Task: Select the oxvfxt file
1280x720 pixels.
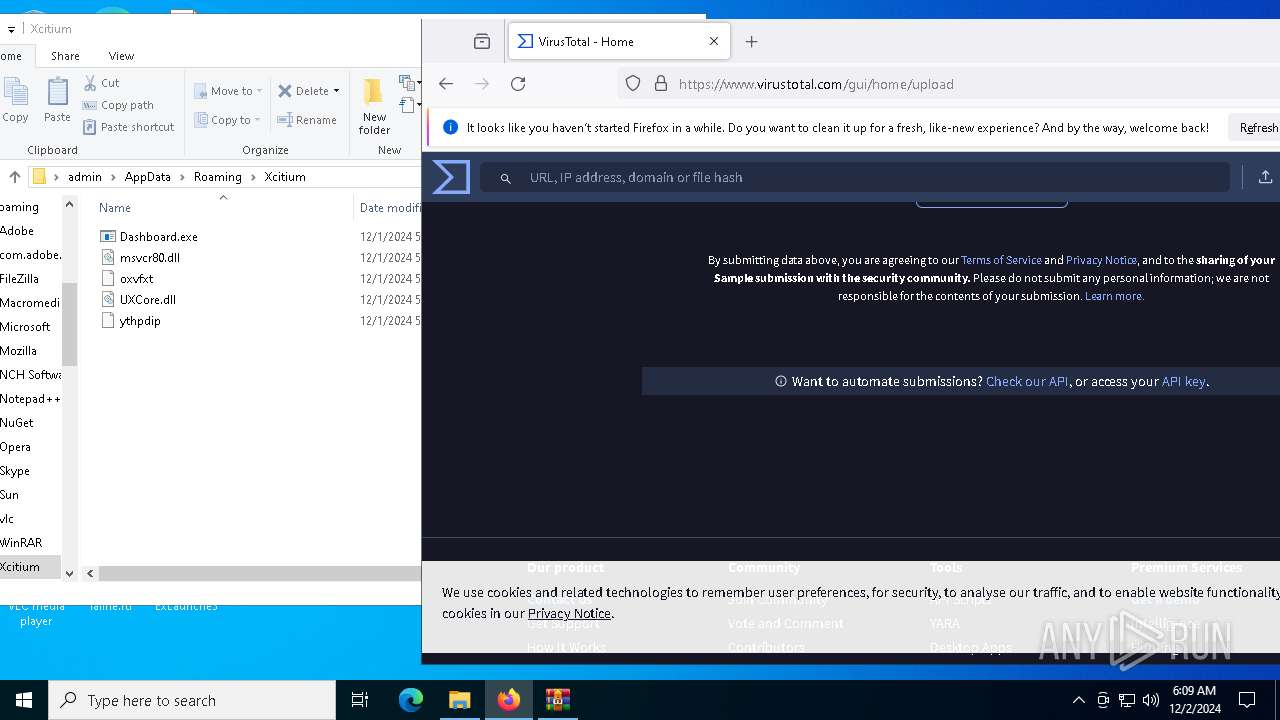Action: click(127, 279)
